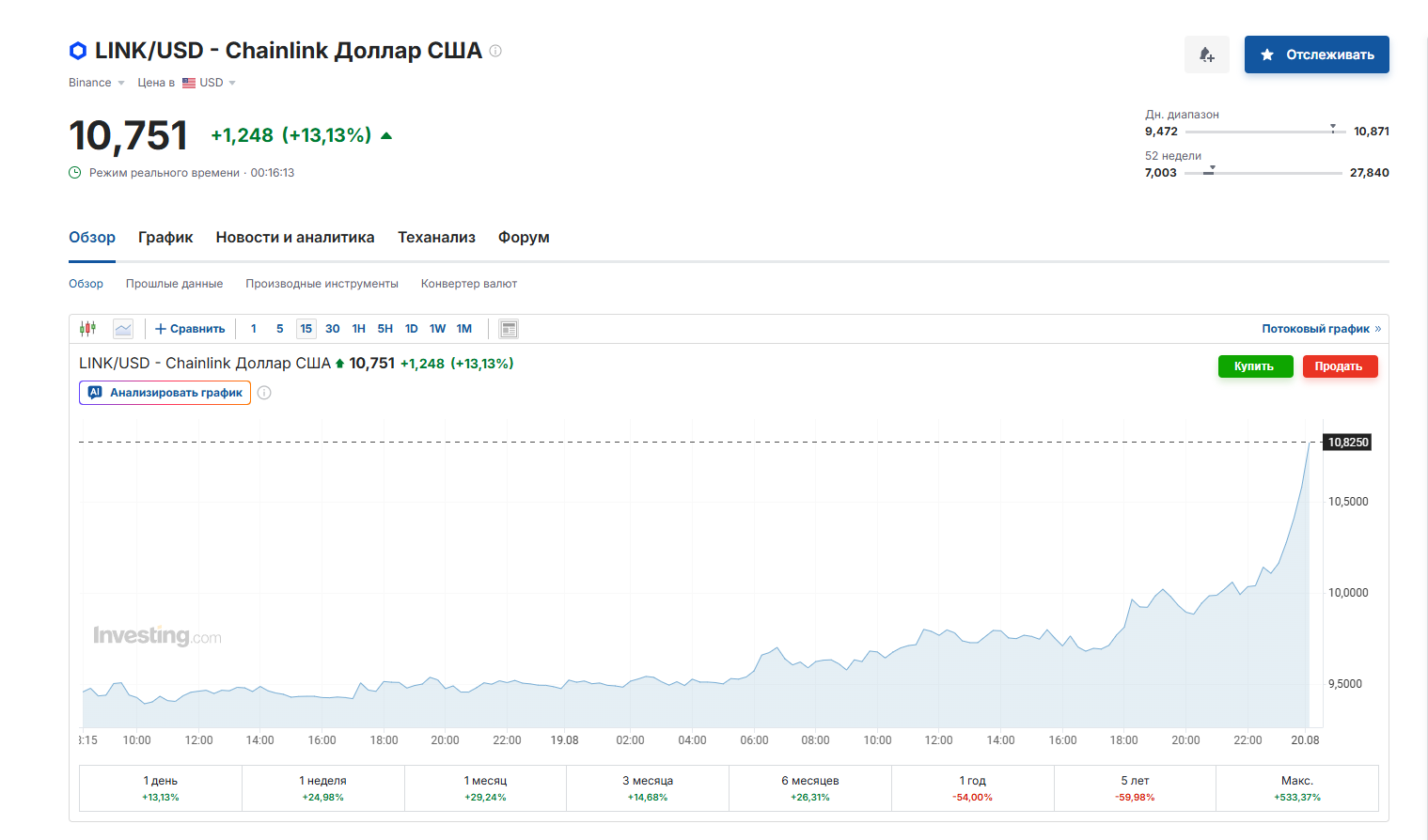This screenshot has width=1428, height=840.
Task: Select the 15 minute chart interval
Action: tap(306, 329)
